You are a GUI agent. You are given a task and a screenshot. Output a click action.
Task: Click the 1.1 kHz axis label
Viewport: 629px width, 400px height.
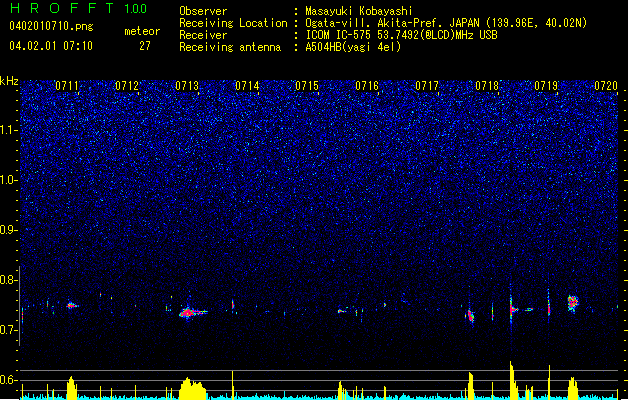[x=8, y=130]
